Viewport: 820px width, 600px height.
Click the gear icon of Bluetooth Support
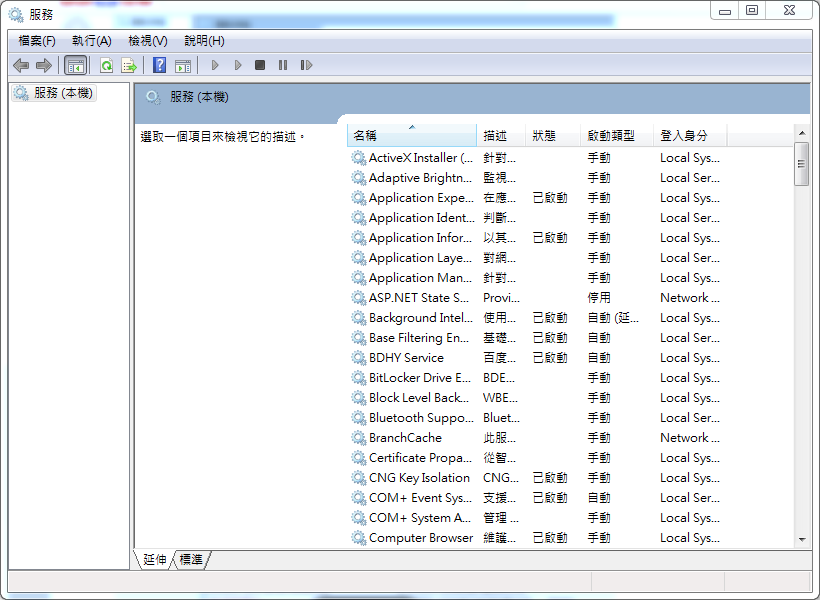click(358, 418)
